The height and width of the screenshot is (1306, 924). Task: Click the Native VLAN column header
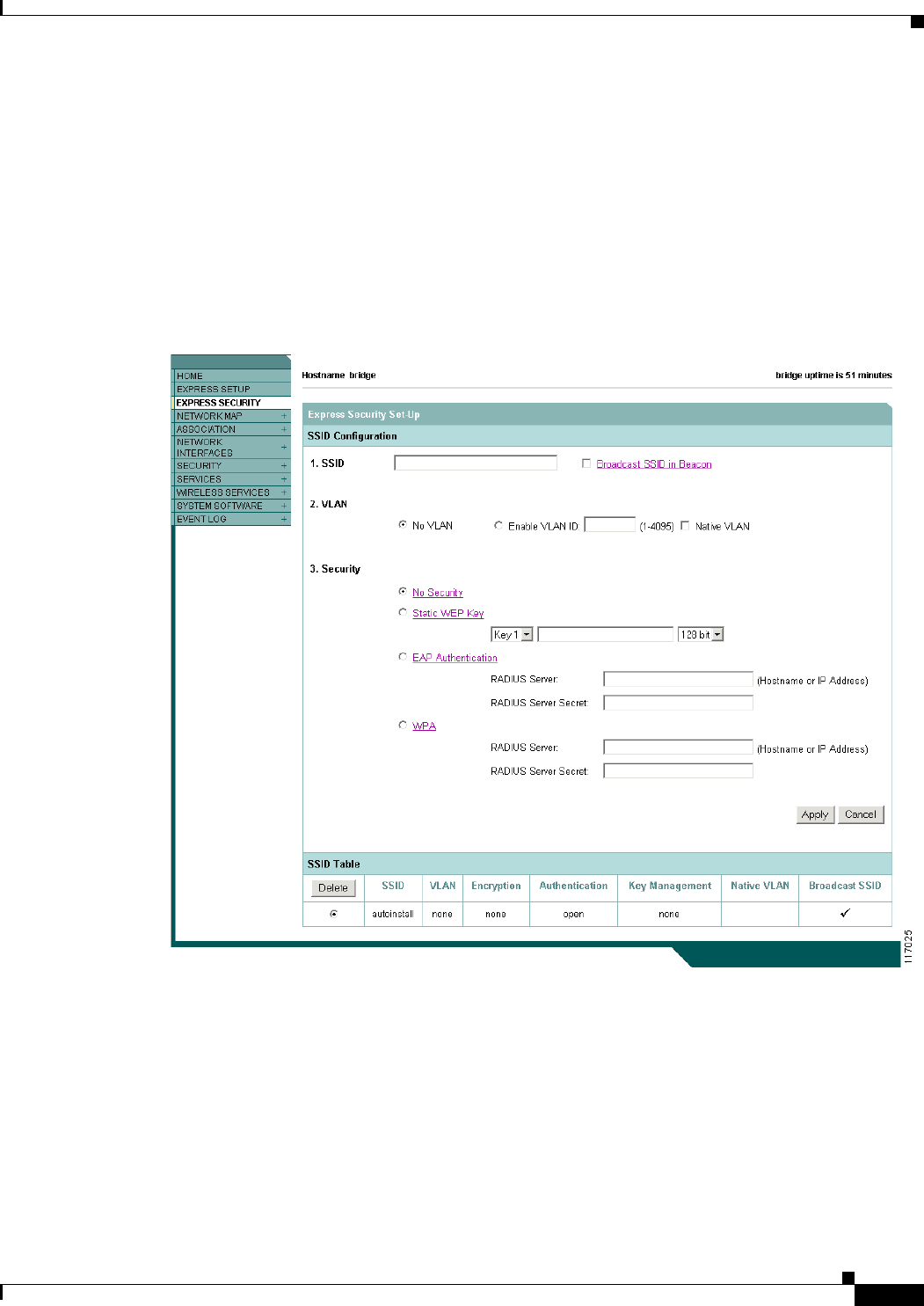coord(760,886)
